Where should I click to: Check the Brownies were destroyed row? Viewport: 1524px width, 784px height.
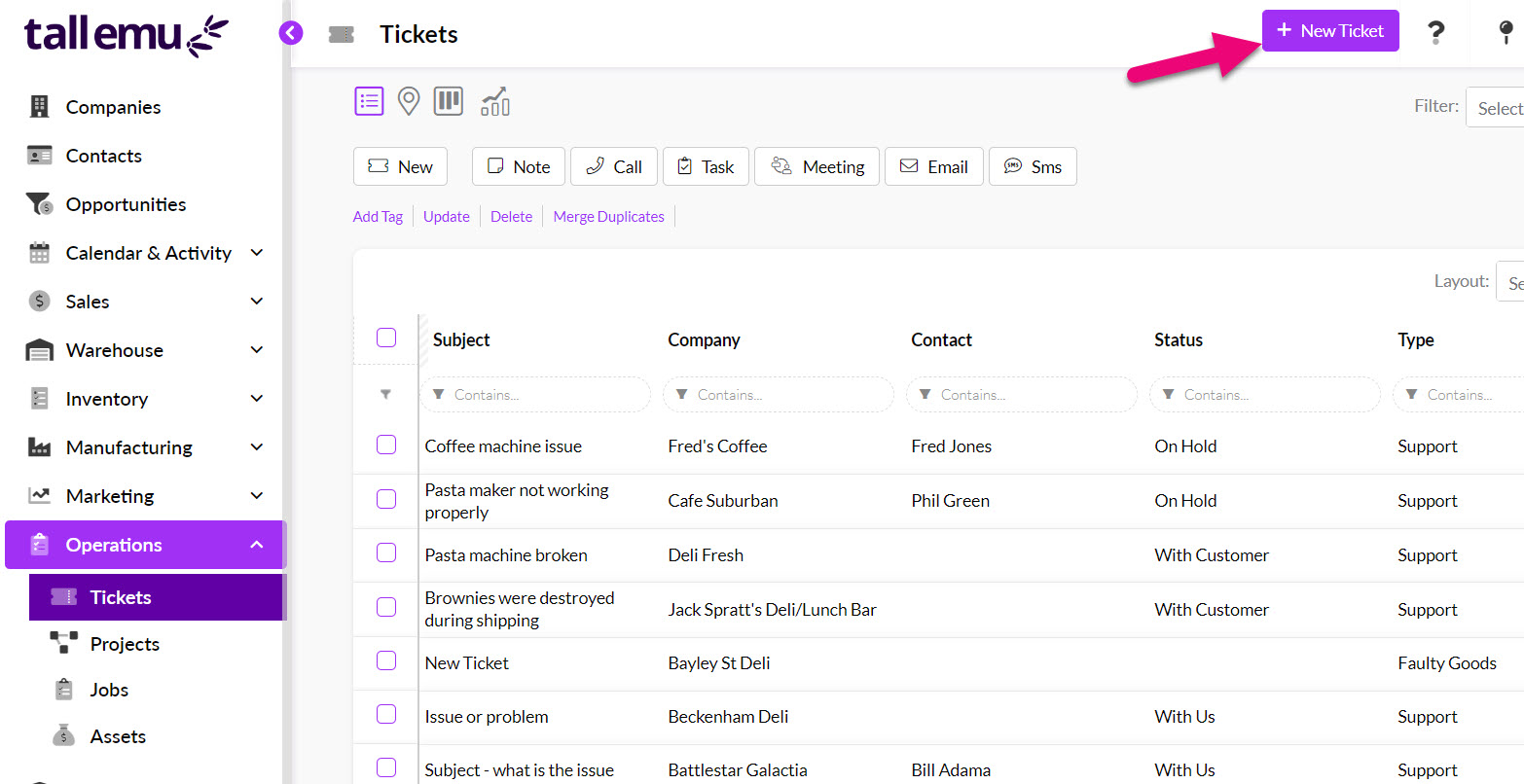point(386,607)
